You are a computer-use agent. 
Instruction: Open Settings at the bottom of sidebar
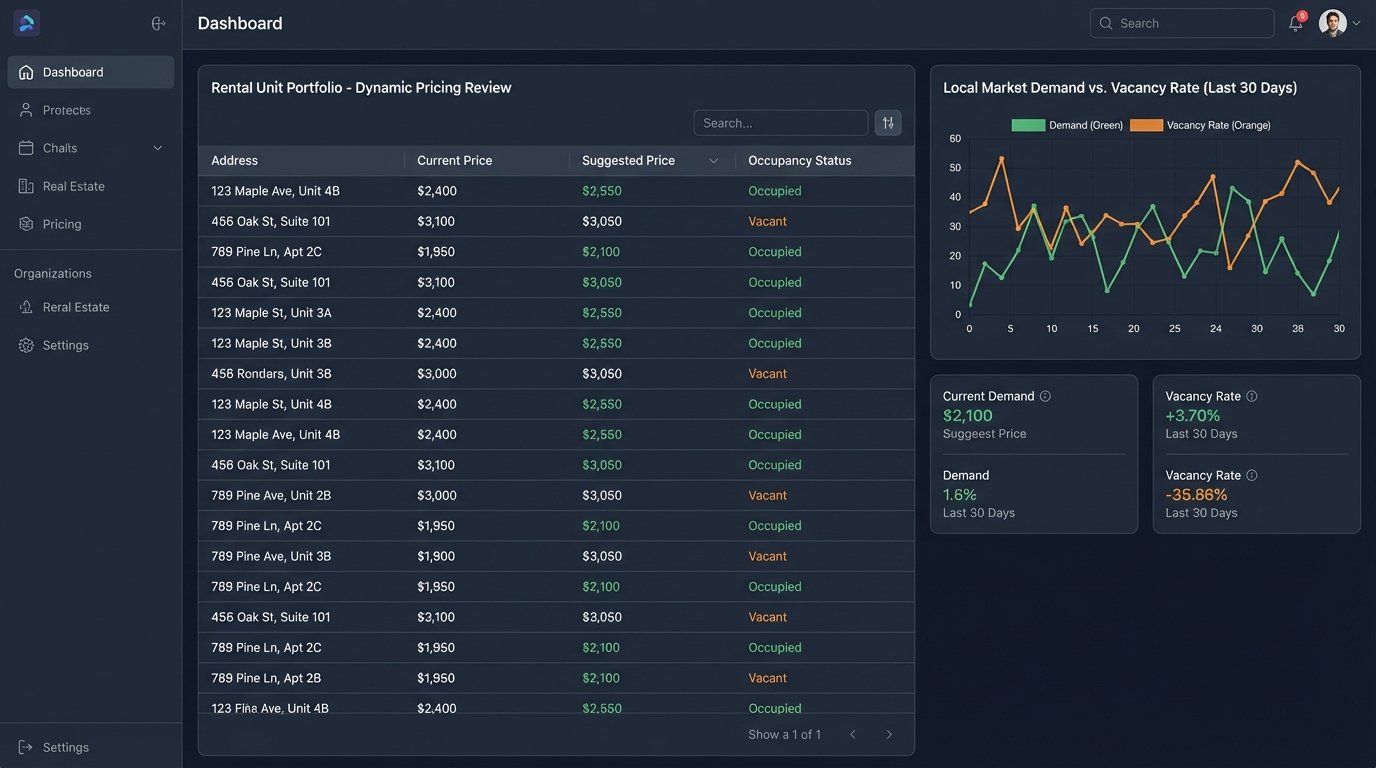pos(65,747)
